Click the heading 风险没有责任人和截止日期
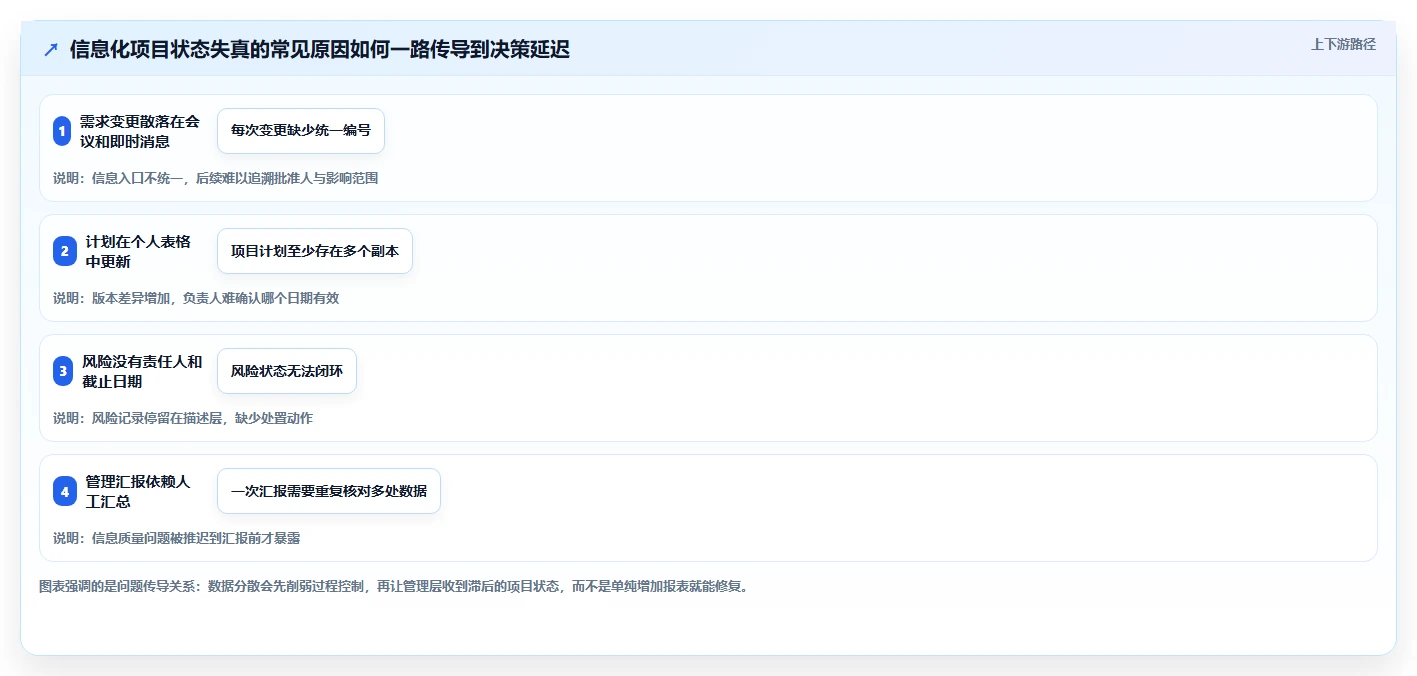1417x676 pixels. click(143, 371)
